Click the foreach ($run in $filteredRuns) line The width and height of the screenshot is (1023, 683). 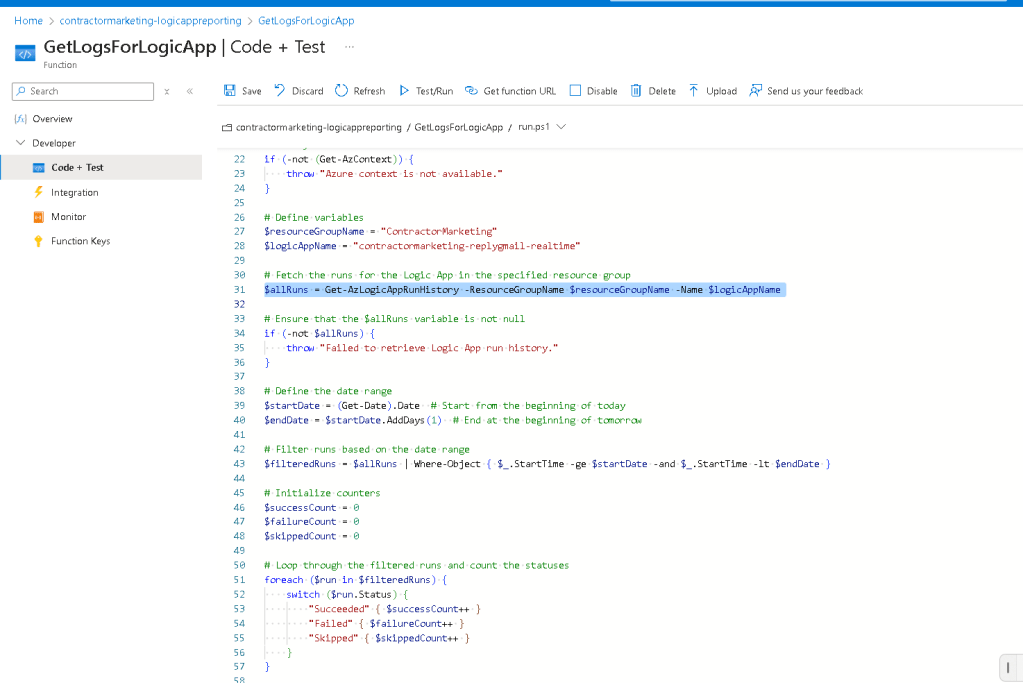tap(356, 580)
